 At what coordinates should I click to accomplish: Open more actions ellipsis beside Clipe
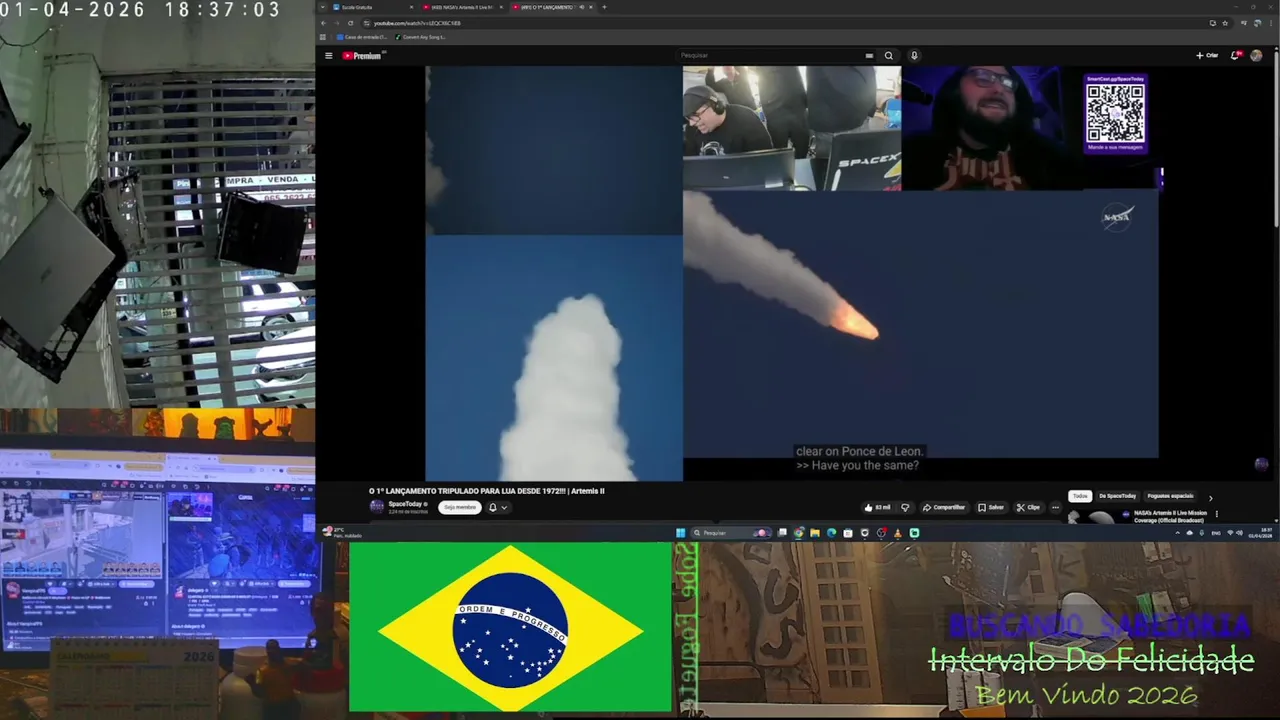coord(1055,508)
